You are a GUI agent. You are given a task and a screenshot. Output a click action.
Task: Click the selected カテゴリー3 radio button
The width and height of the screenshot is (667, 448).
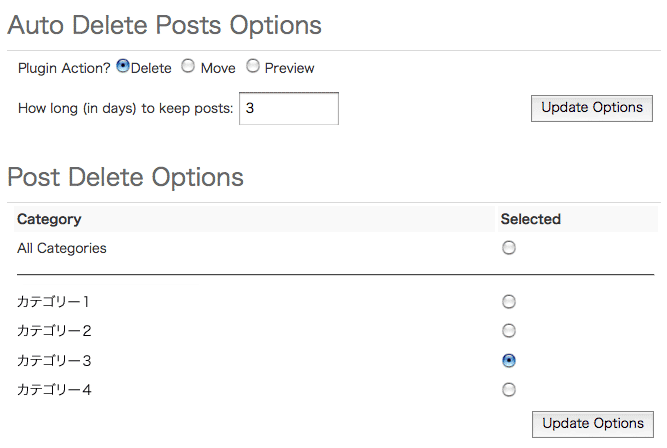pyautogui.click(x=509, y=360)
